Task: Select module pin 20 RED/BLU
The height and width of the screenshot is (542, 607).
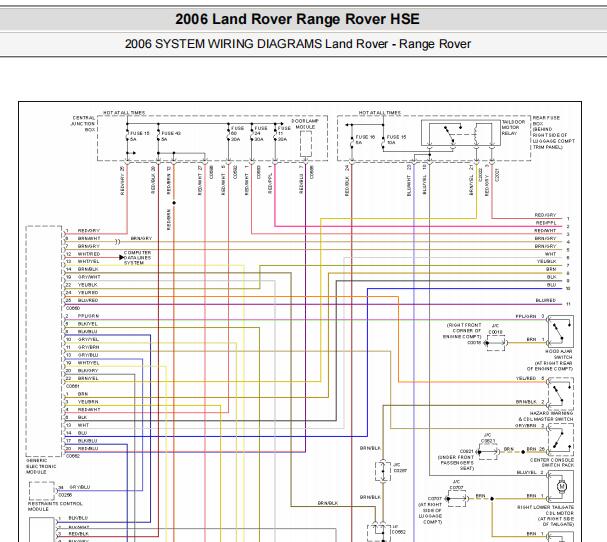Action: (x=82, y=448)
